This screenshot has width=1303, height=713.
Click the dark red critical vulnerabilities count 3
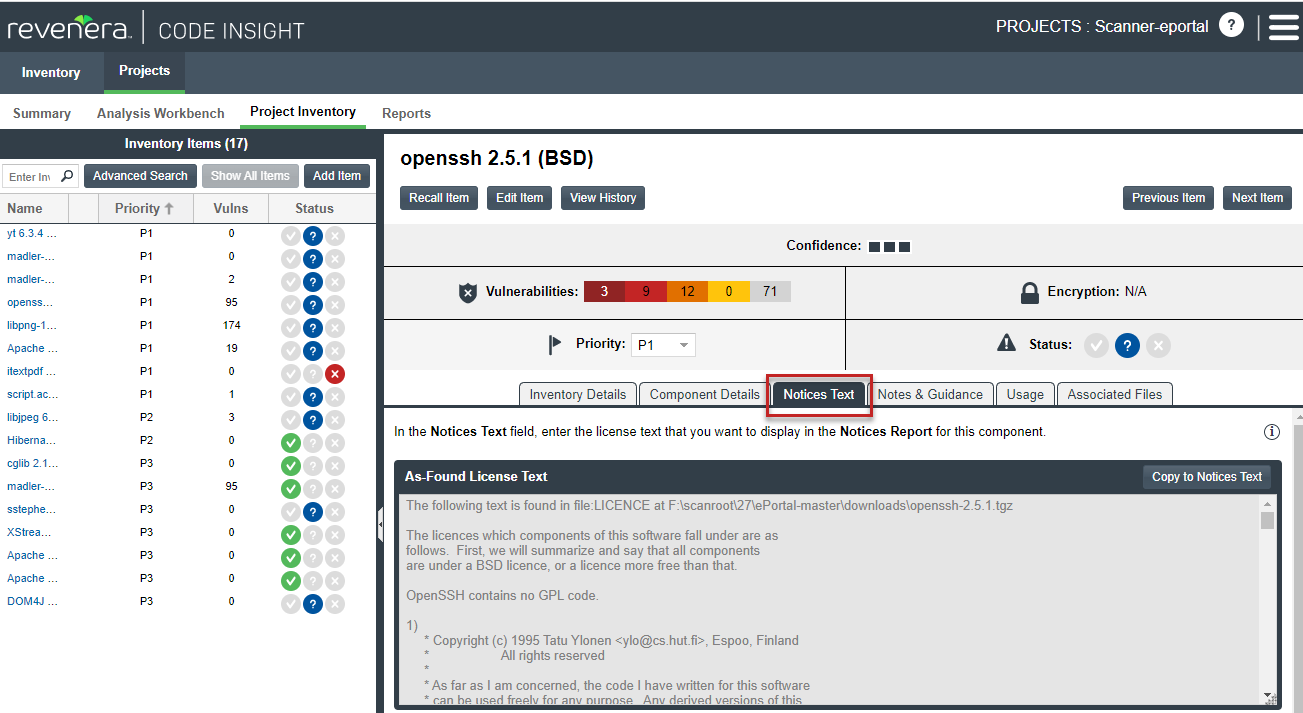[x=604, y=292]
